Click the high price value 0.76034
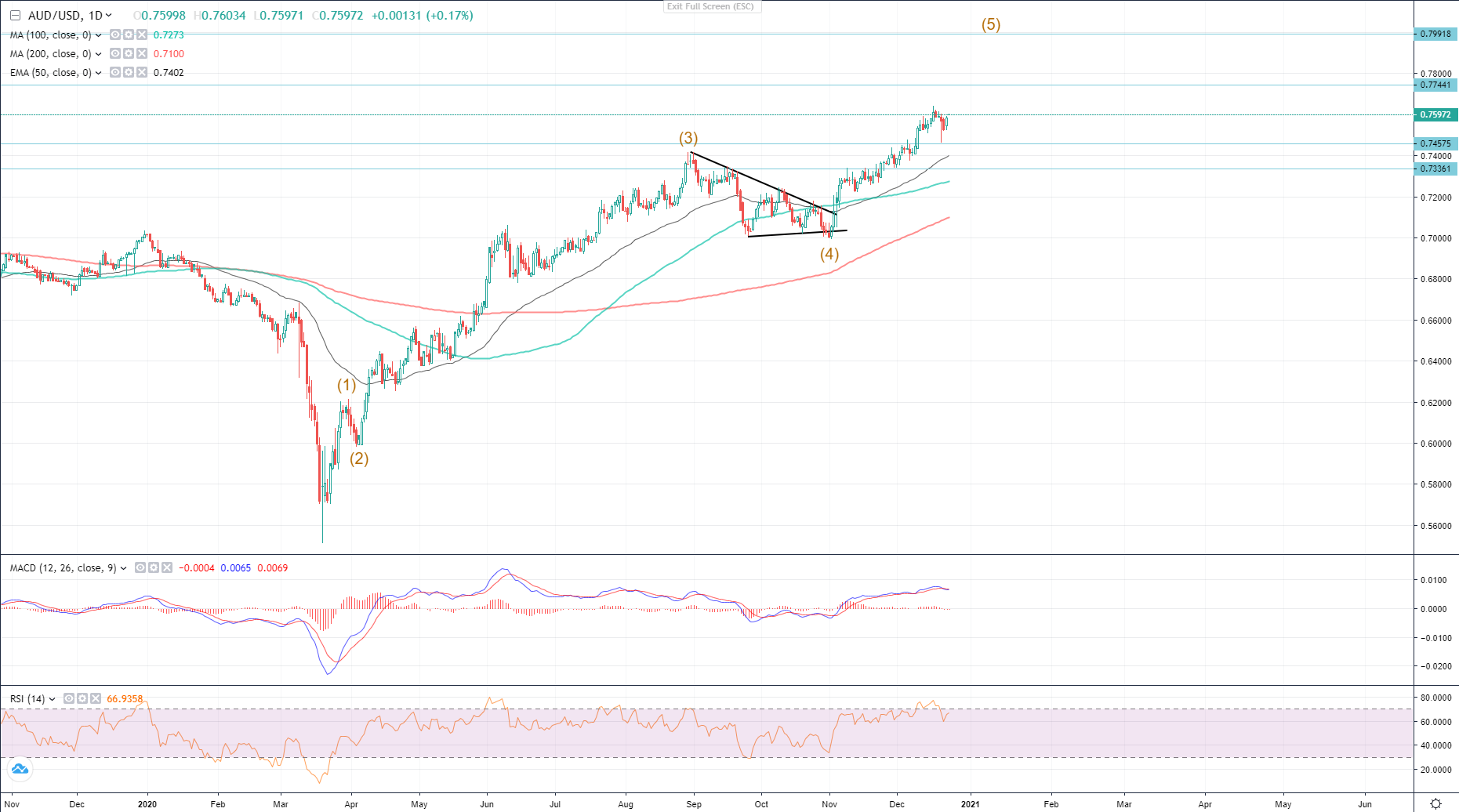This screenshot has height=812, width=1459. pyautogui.click(x=223, y=16)
